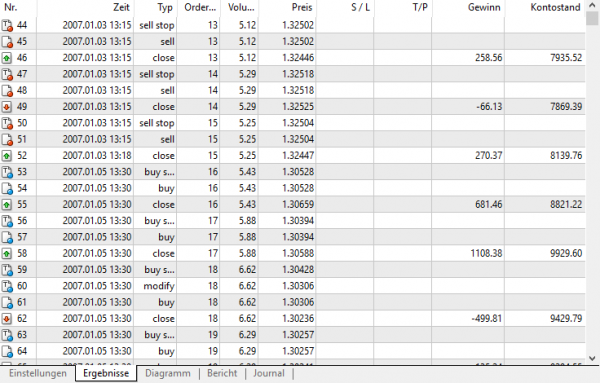Click the buy stop icon in row 53
The image size is (600, 383).
point(7,172)
